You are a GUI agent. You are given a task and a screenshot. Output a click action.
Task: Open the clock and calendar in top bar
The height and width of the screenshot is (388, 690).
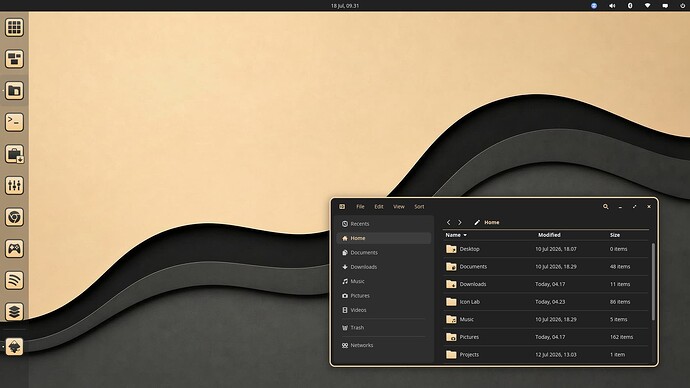[x=345, y=6]
